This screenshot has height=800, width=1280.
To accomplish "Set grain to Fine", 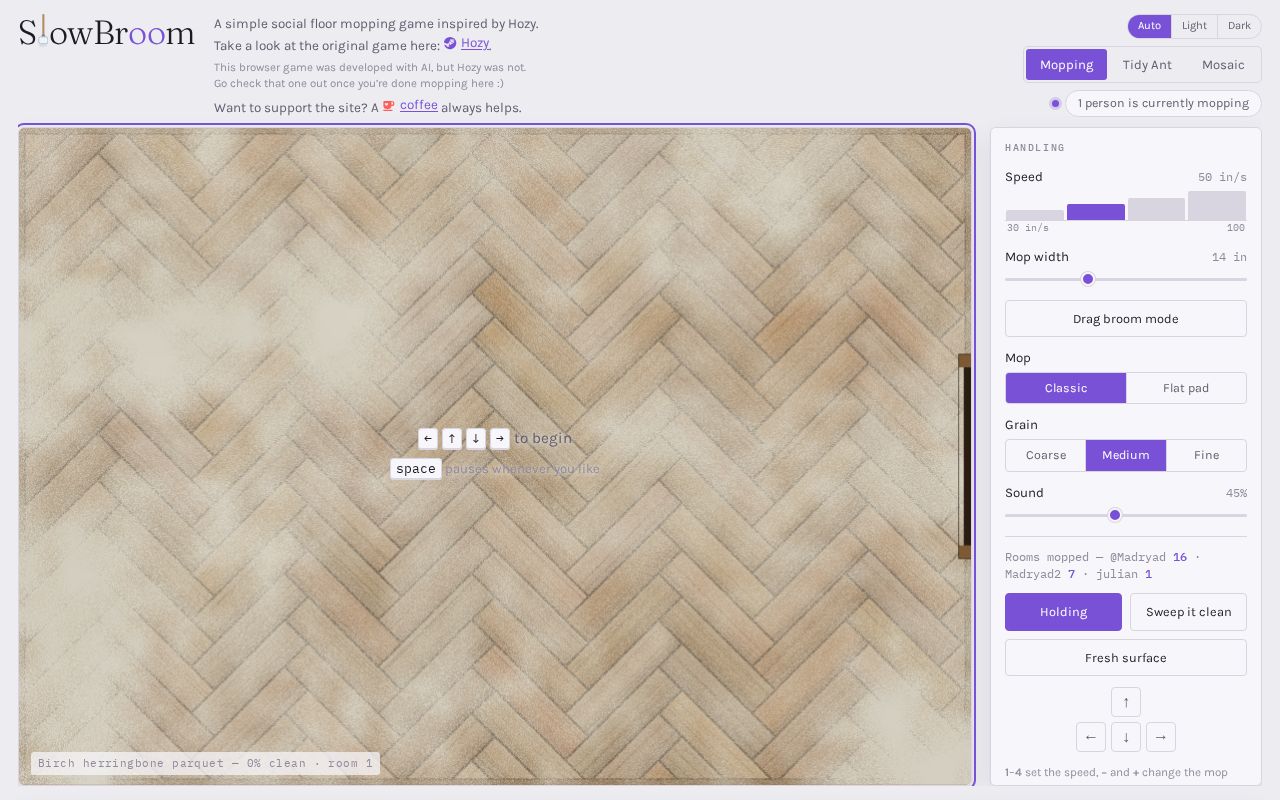I will pyautogui.click(x=1206, y=455).
